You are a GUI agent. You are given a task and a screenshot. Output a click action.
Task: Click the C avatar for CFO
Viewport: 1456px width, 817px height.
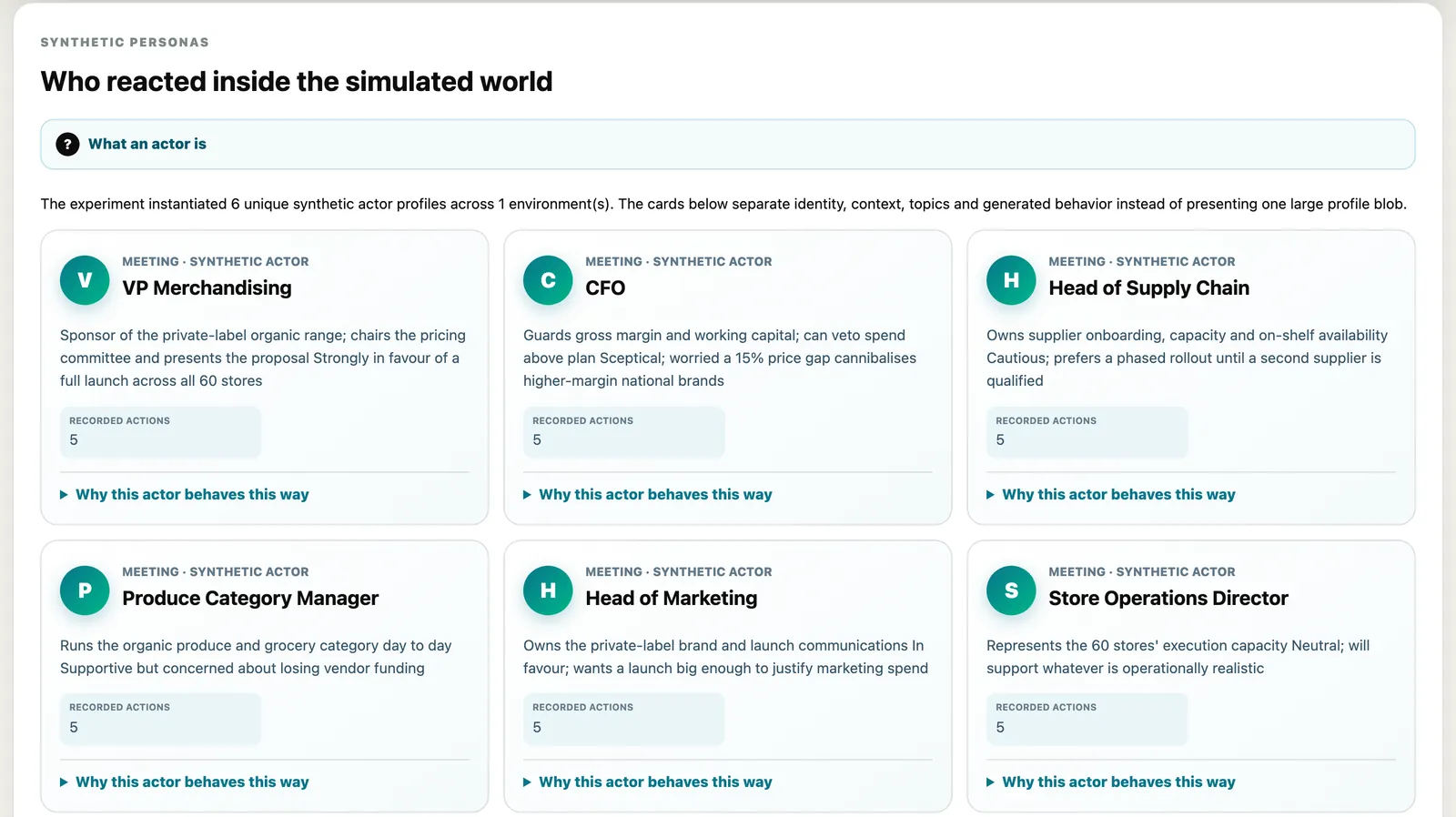(548, 280)
